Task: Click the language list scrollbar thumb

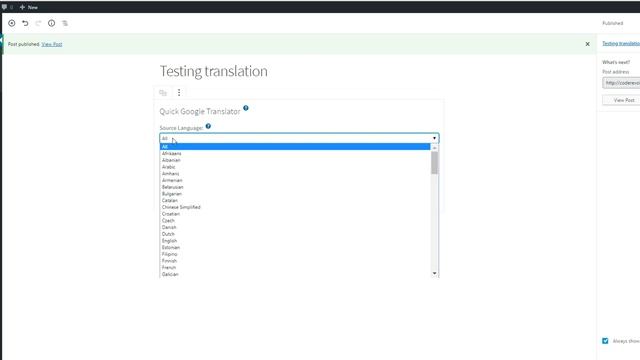Action: tap(434, 162)
